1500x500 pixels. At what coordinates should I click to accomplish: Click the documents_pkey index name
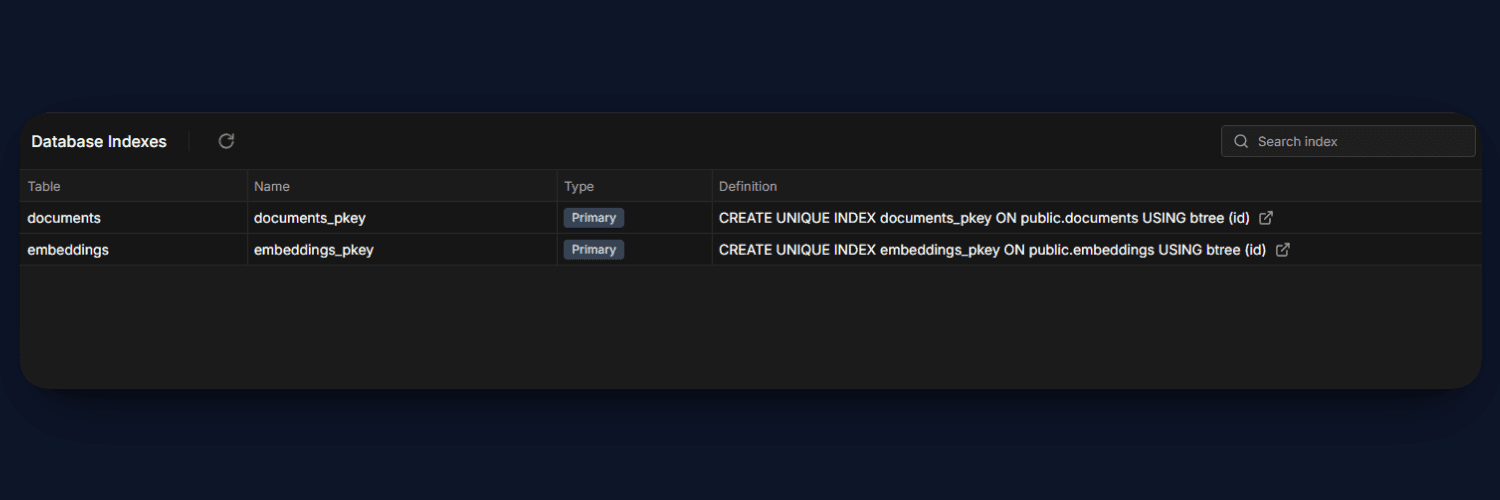tap(310, 218)
